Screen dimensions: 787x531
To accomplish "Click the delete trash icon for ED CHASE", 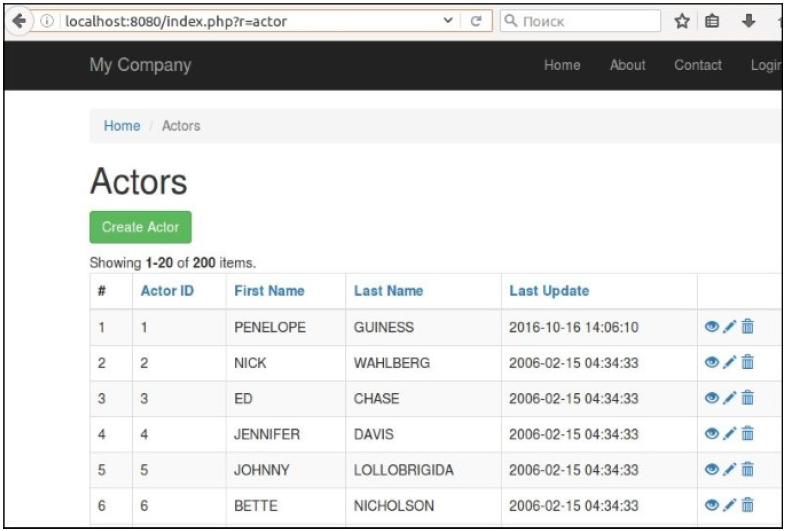I will [747, 398].
